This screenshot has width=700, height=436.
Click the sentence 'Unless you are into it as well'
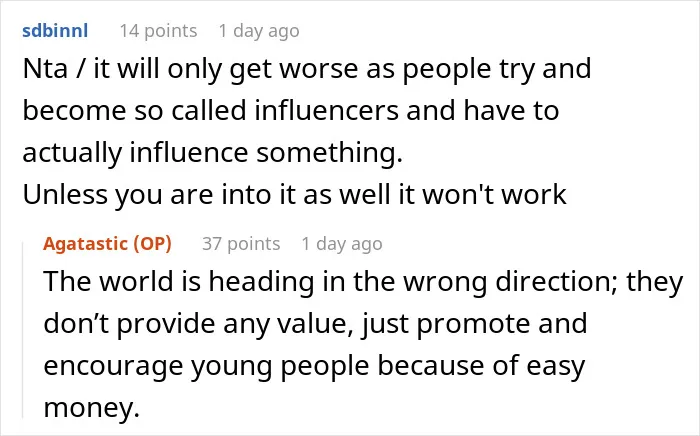pos(206,195)
